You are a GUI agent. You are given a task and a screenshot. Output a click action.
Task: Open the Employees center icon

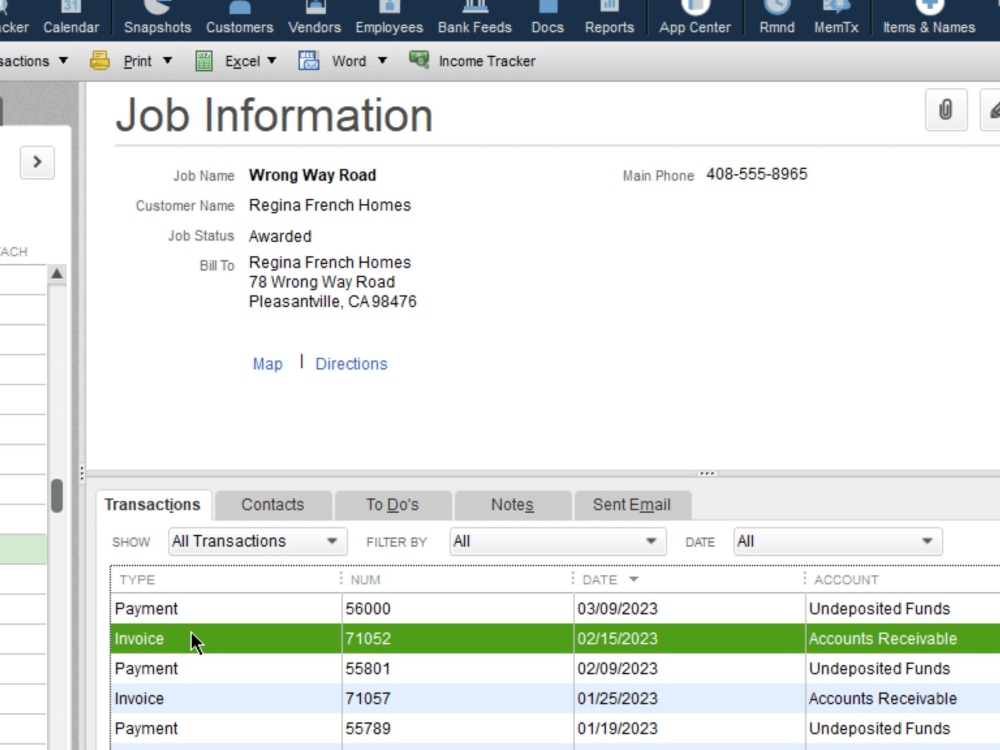389,18
